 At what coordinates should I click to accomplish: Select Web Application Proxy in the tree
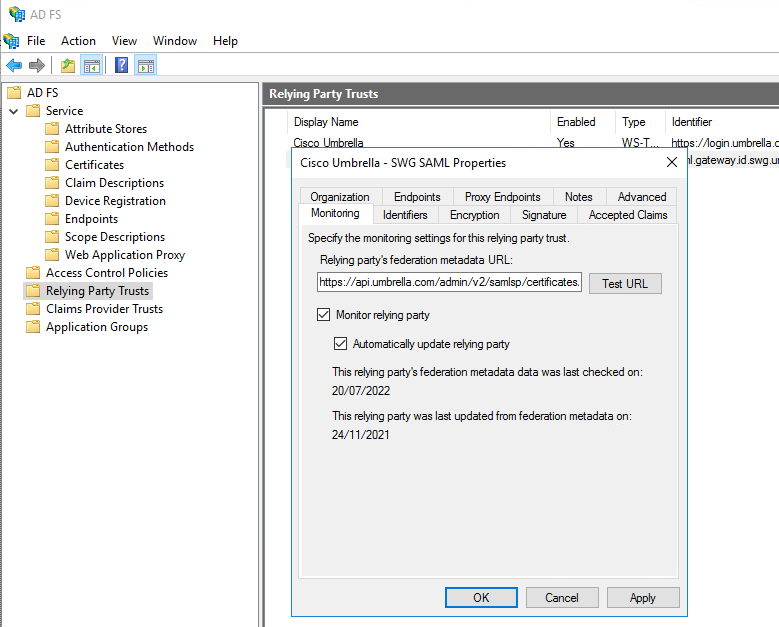[125, 254]
